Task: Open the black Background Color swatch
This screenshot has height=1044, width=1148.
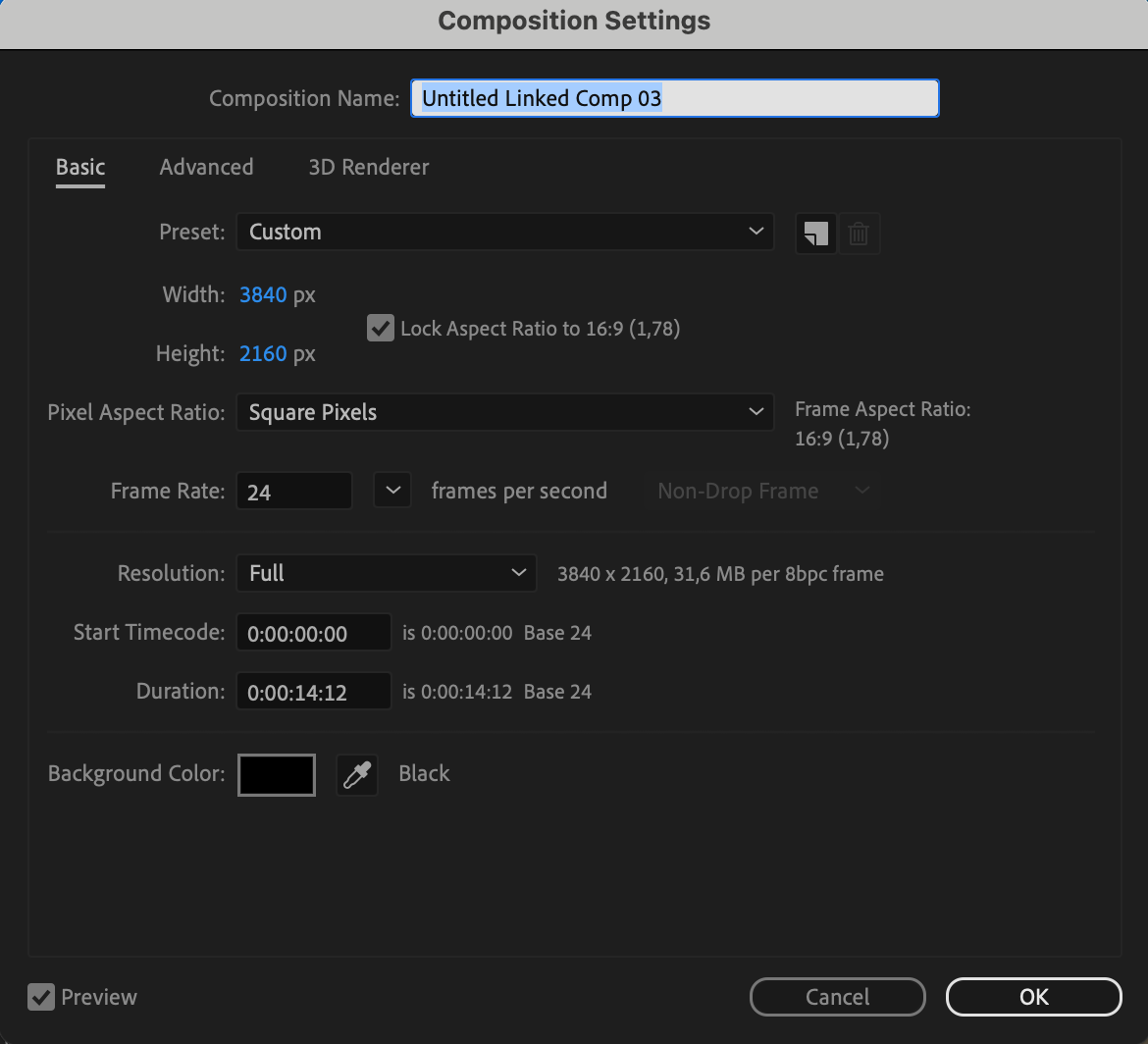Action: click(x=277, y=775)
